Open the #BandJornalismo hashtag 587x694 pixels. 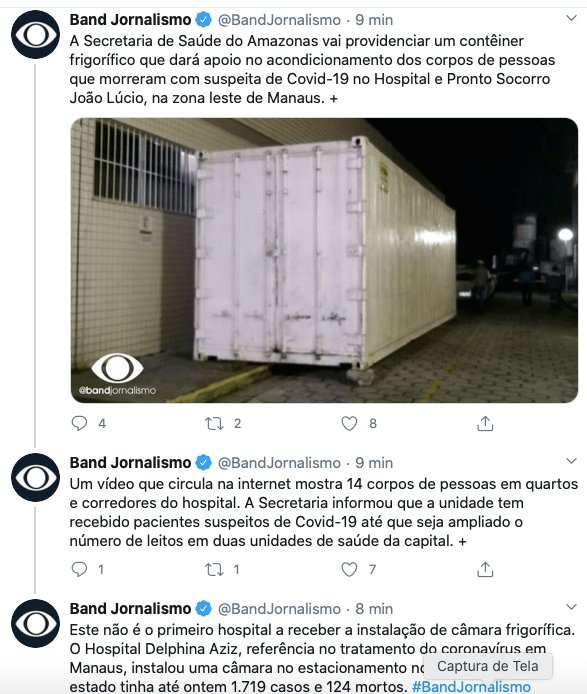point(471,686)
